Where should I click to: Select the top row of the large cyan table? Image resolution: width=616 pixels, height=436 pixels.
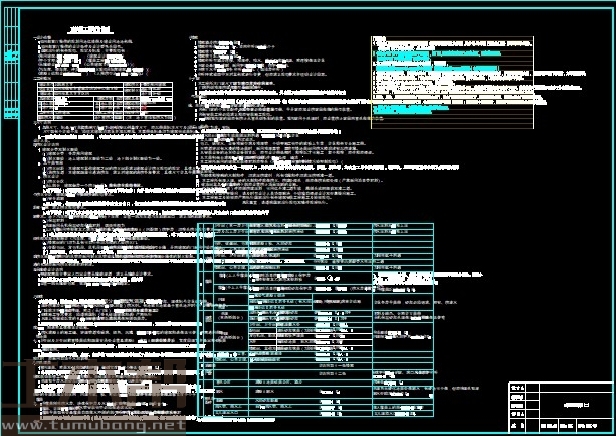(x=318, y=227)
